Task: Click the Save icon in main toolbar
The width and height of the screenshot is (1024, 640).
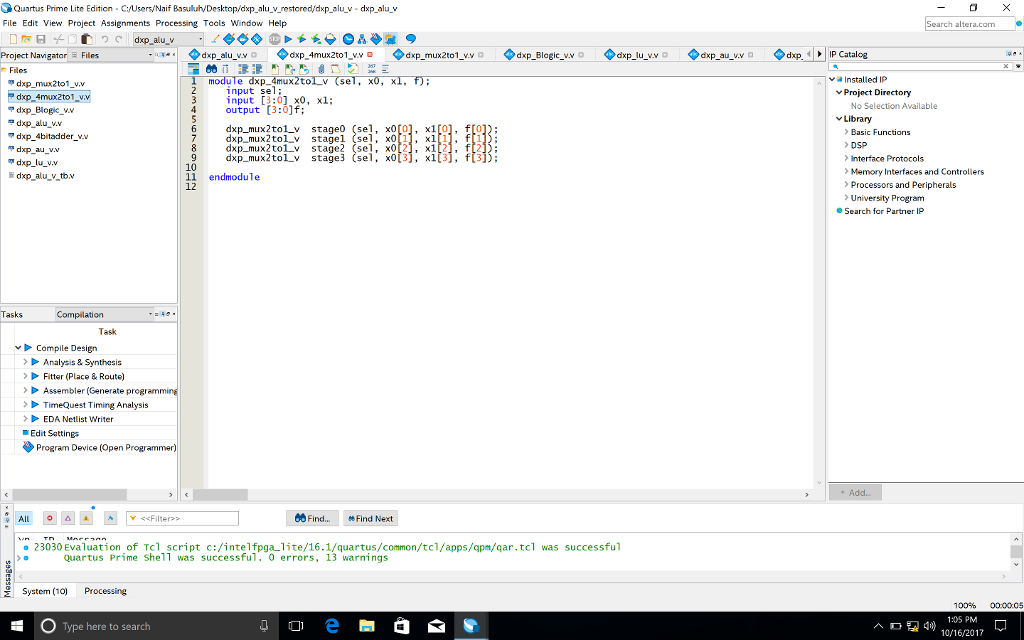Action: (41, 39)
